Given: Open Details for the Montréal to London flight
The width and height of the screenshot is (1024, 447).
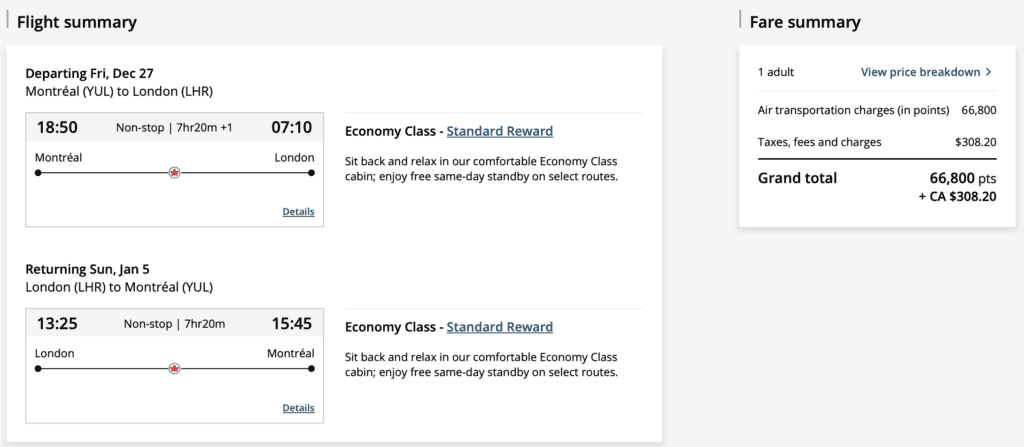Looking at the screenshot, I should coord(298,212).
